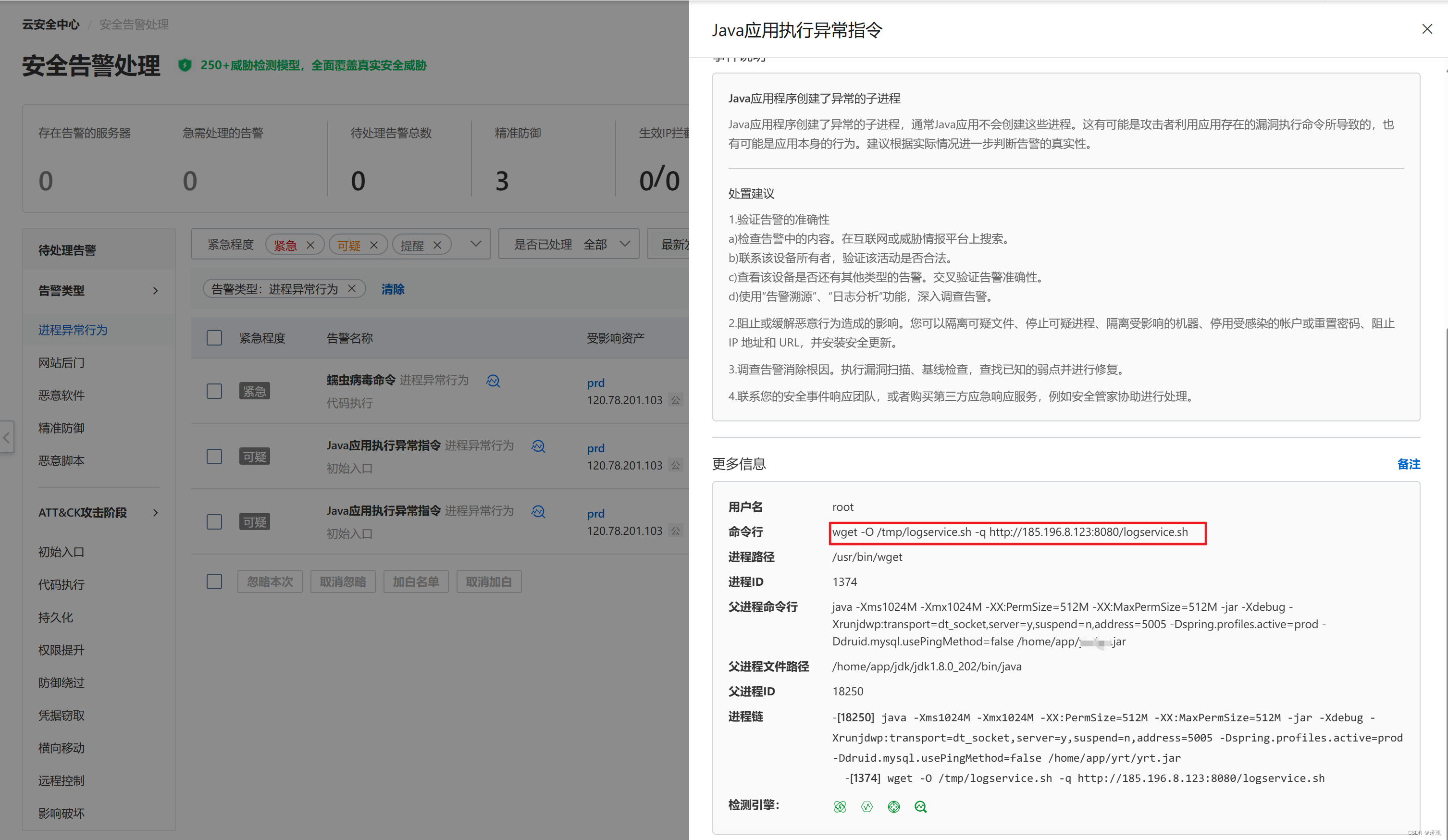Filter by 影响破坏 attack stage
The height and width of the screenshot is (840, 1448).
point(62,814)
